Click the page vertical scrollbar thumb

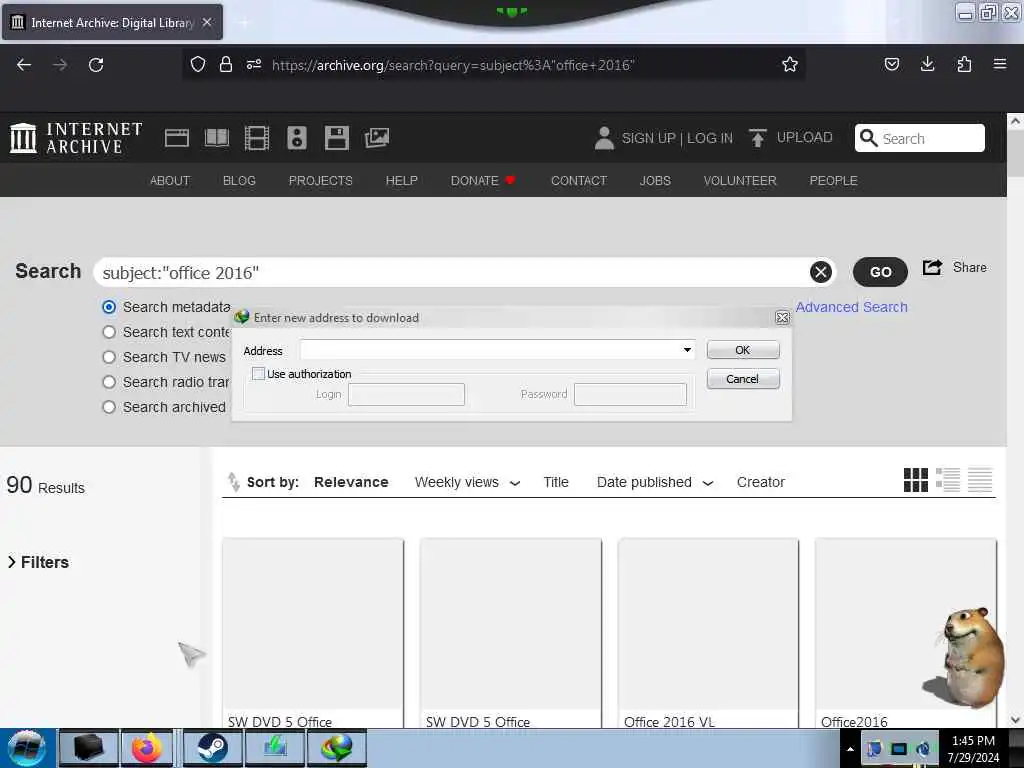1015,153
